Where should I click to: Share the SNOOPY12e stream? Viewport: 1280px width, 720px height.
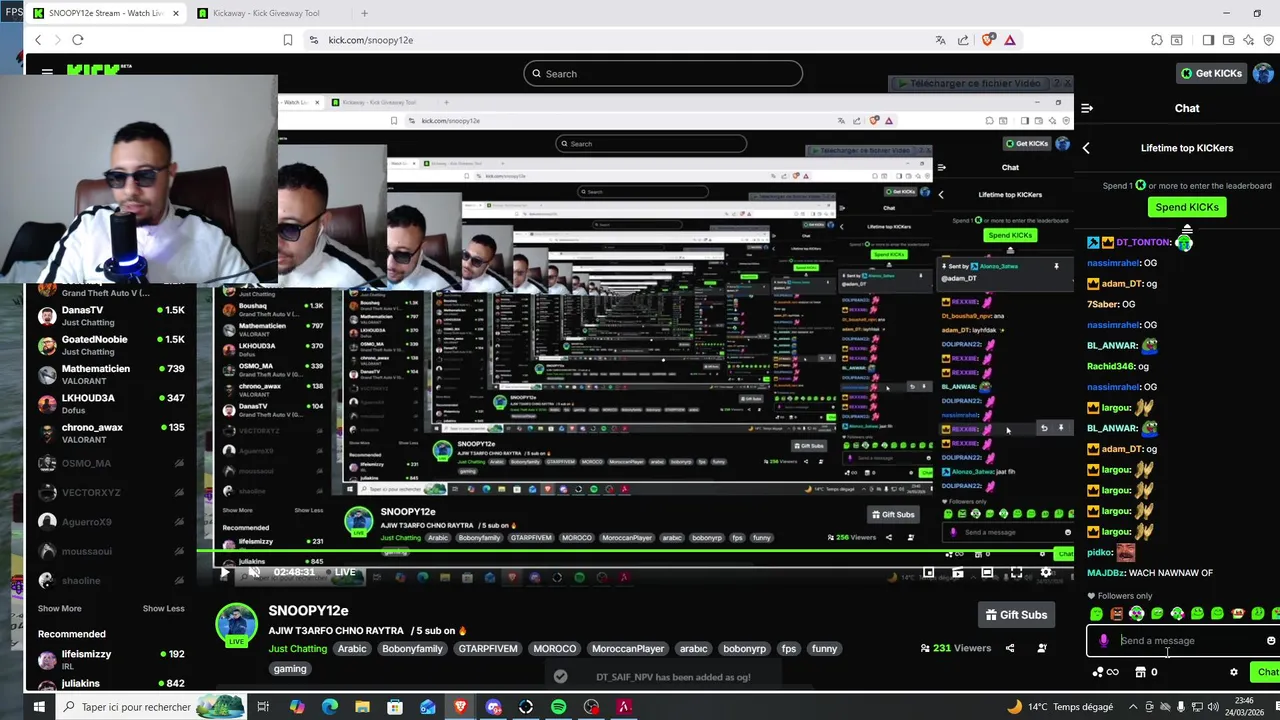(1010, 648)
